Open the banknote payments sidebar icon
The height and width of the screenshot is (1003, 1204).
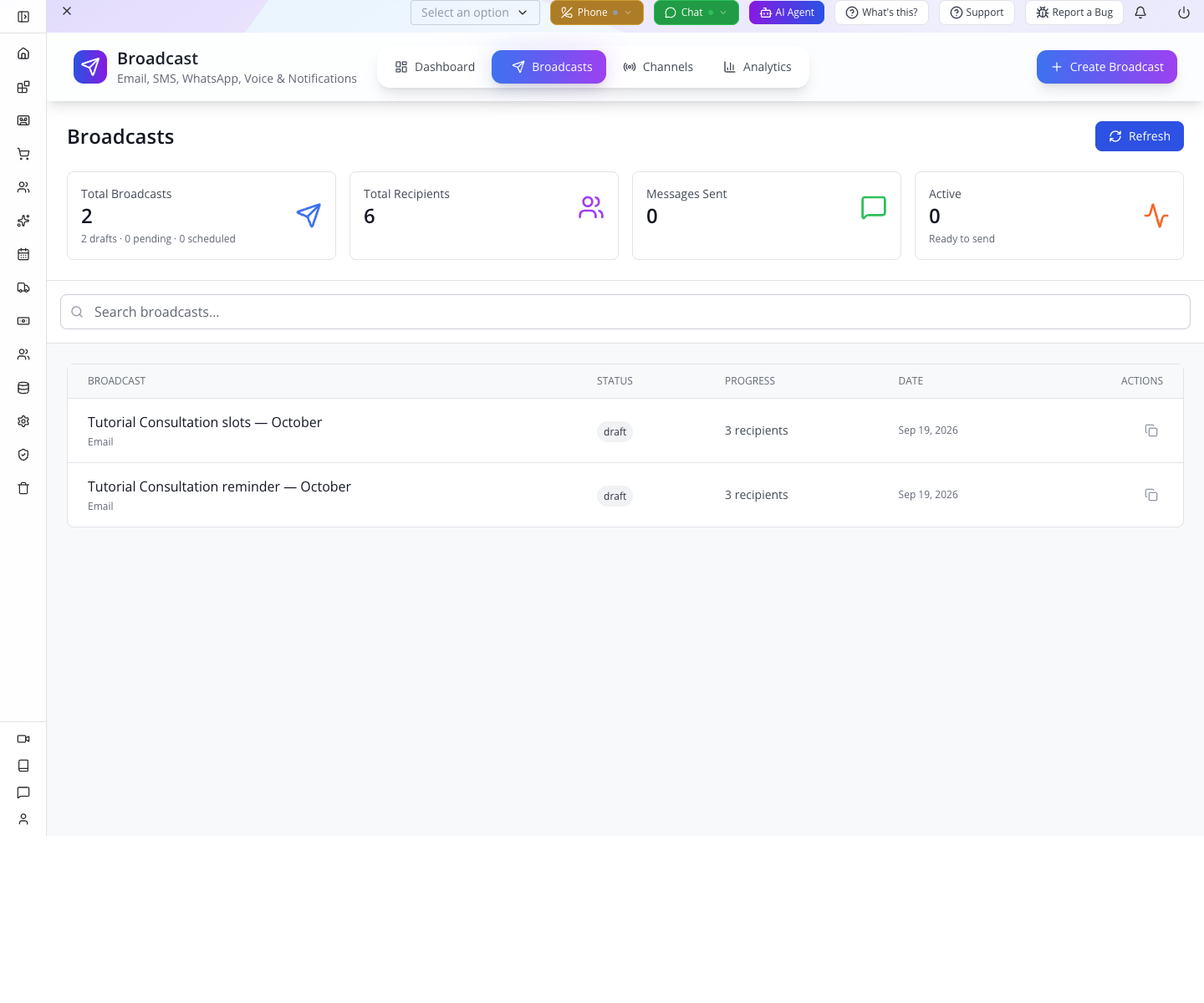point(23,321)
